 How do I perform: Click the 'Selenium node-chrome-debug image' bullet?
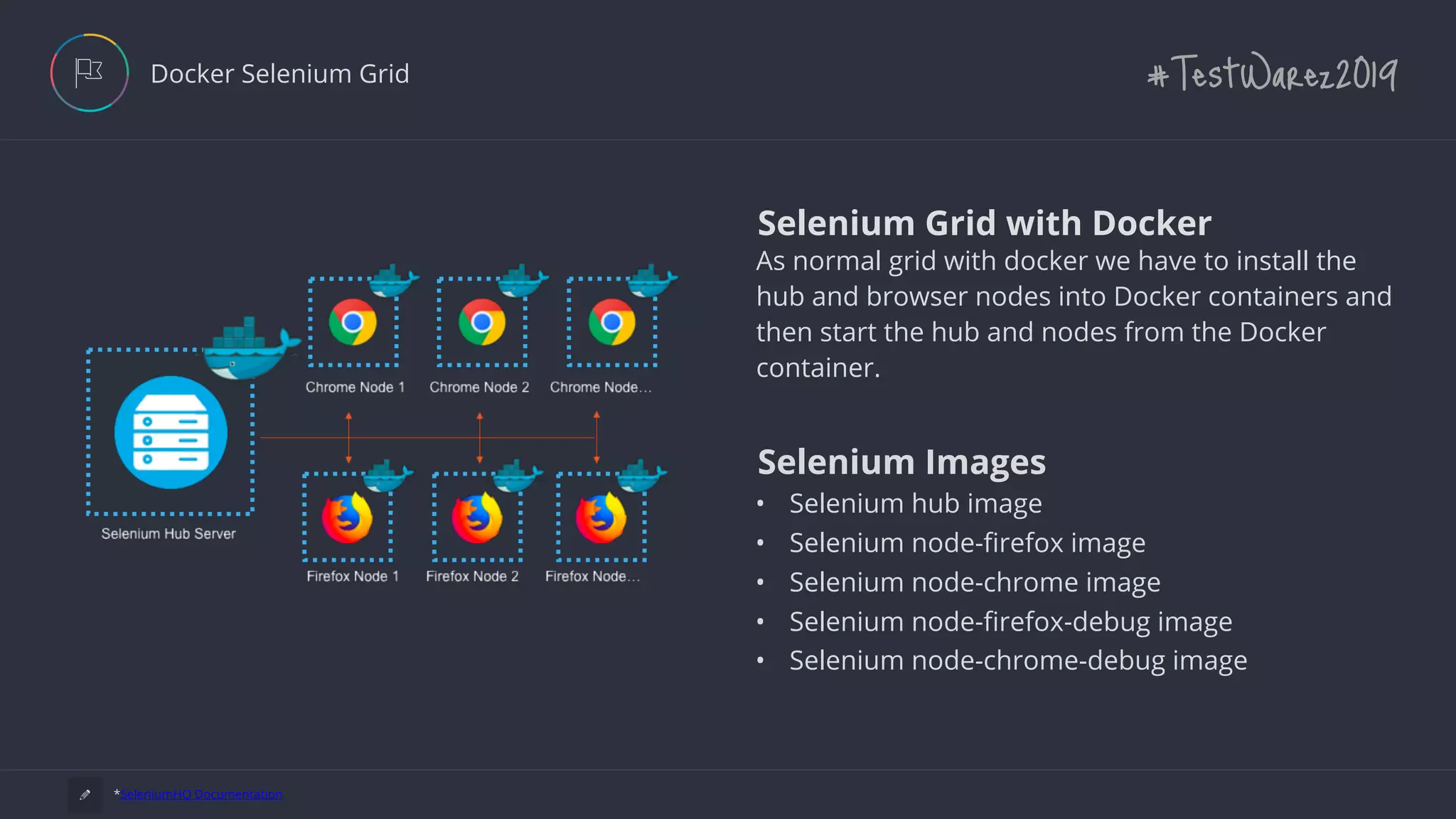[x=1018, y=661]
